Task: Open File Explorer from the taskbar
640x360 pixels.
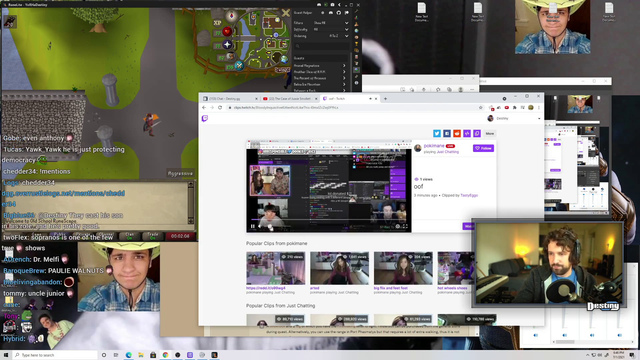Action: [141, 355]
